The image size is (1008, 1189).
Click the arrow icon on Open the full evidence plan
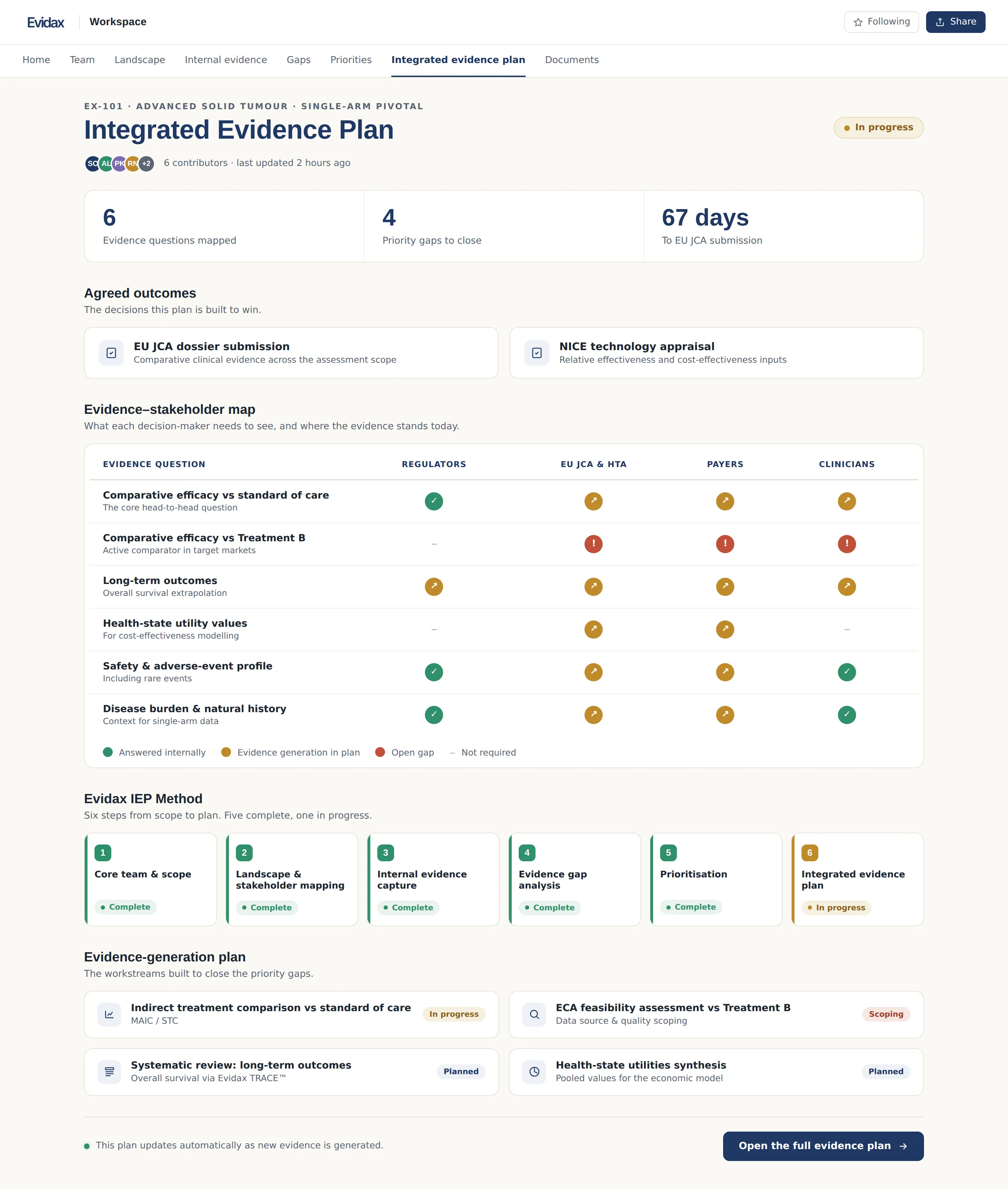coord(903,1146)
